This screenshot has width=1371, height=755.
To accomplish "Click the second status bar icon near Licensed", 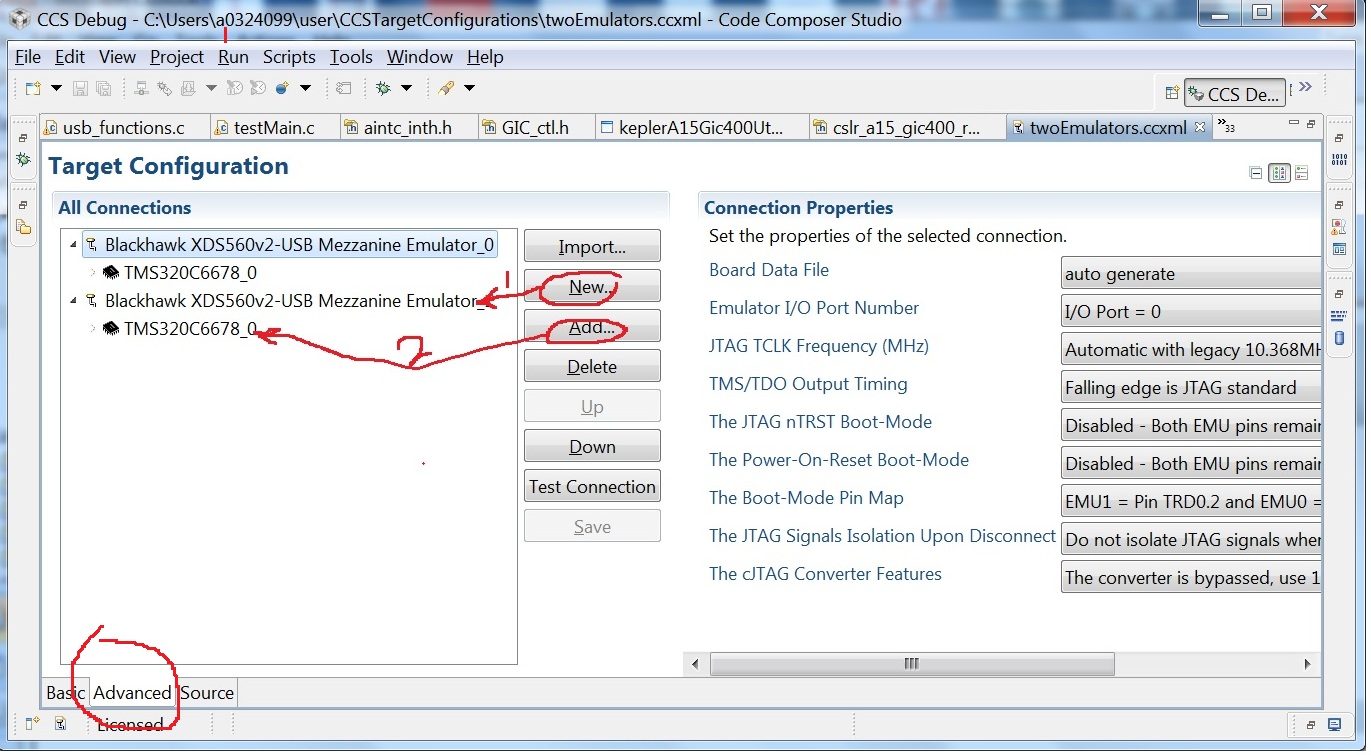I will [60, 724].
